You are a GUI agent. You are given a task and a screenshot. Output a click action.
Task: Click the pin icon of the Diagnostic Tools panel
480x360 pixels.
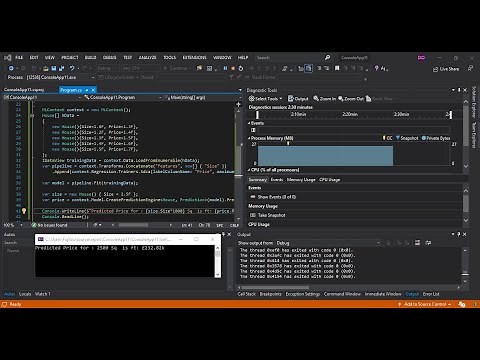point(459,90)
